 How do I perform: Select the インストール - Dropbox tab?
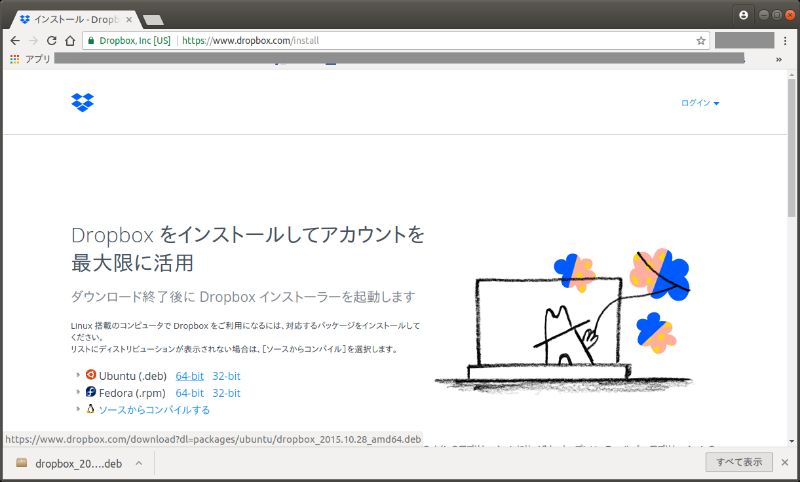coord(76,19)
